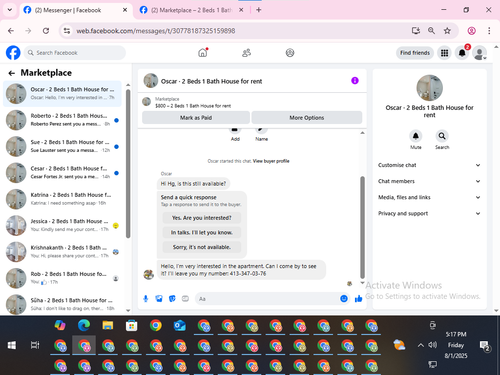The width and height of the screenshot is (500, 375).
Task: Expand Chat members section
Action: [429, 181]
